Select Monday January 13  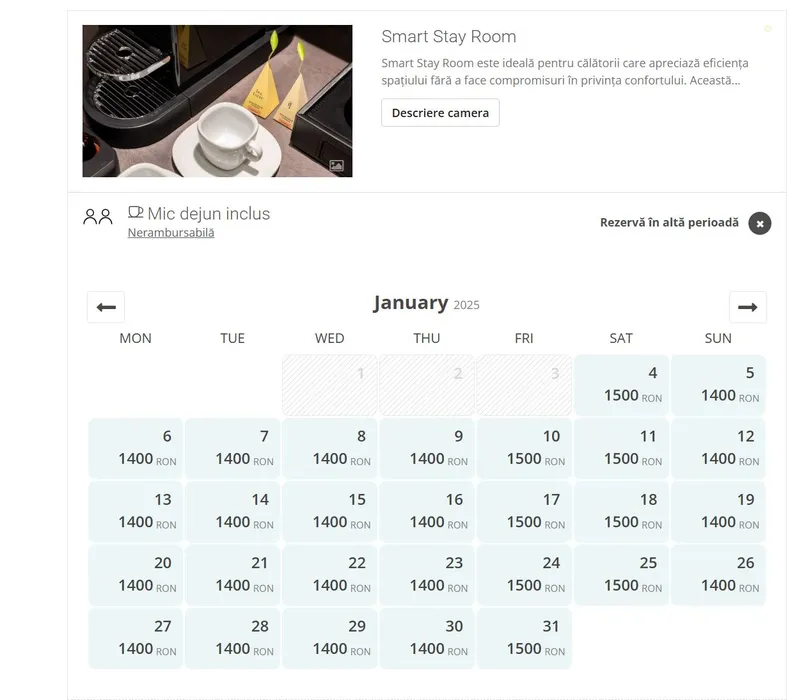pos(136,511)
